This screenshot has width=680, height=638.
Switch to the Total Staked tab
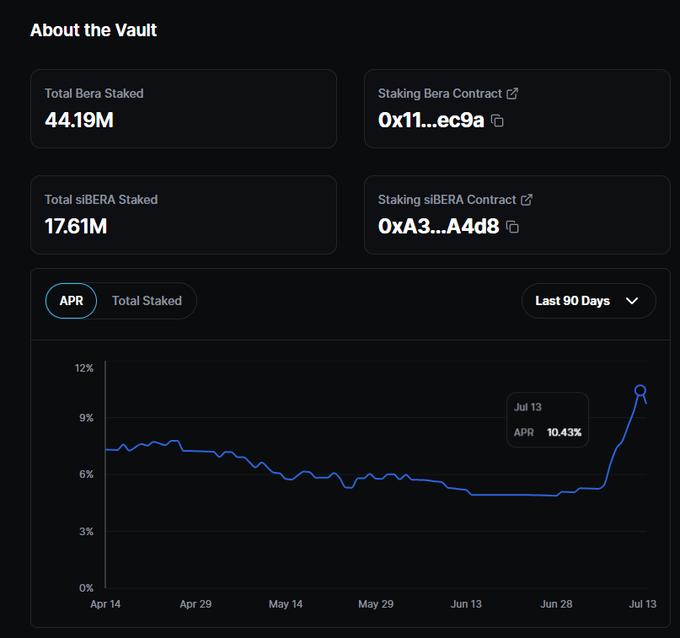pos(147,301)
